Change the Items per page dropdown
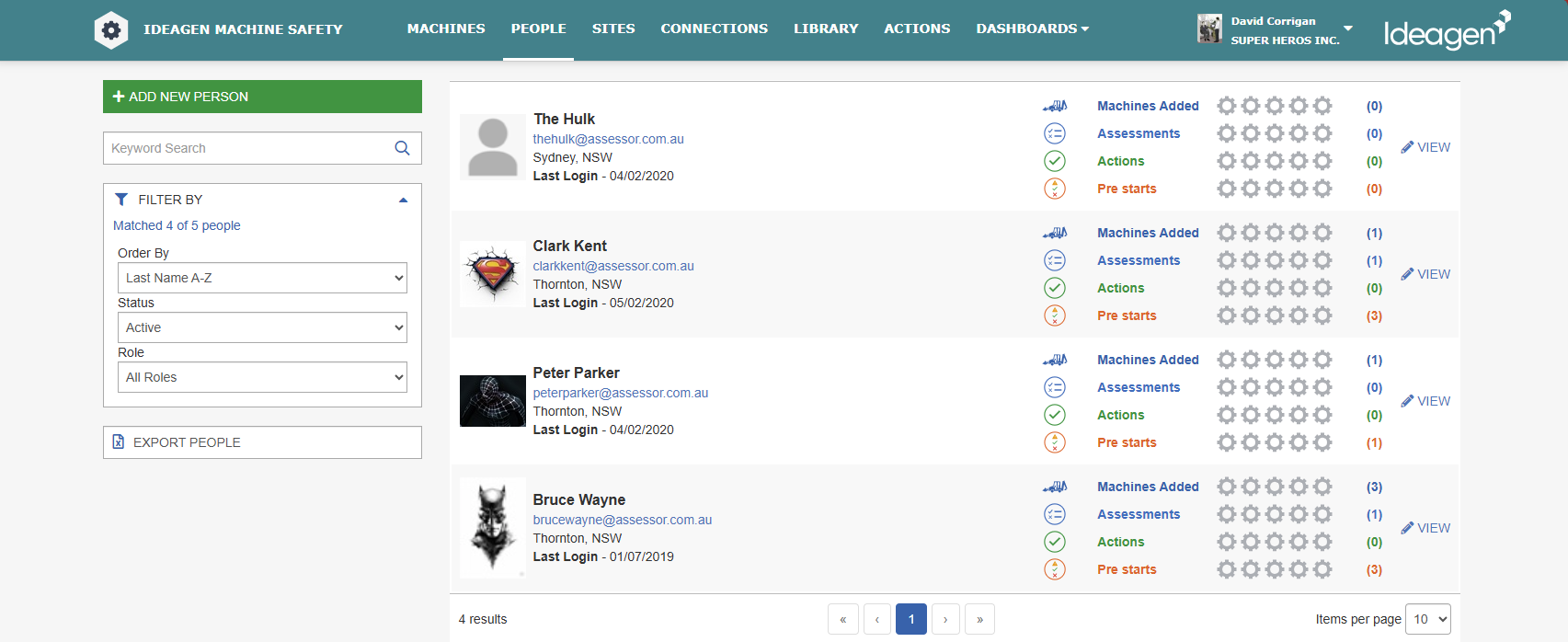1568x642 pixels. (1429, 619)
